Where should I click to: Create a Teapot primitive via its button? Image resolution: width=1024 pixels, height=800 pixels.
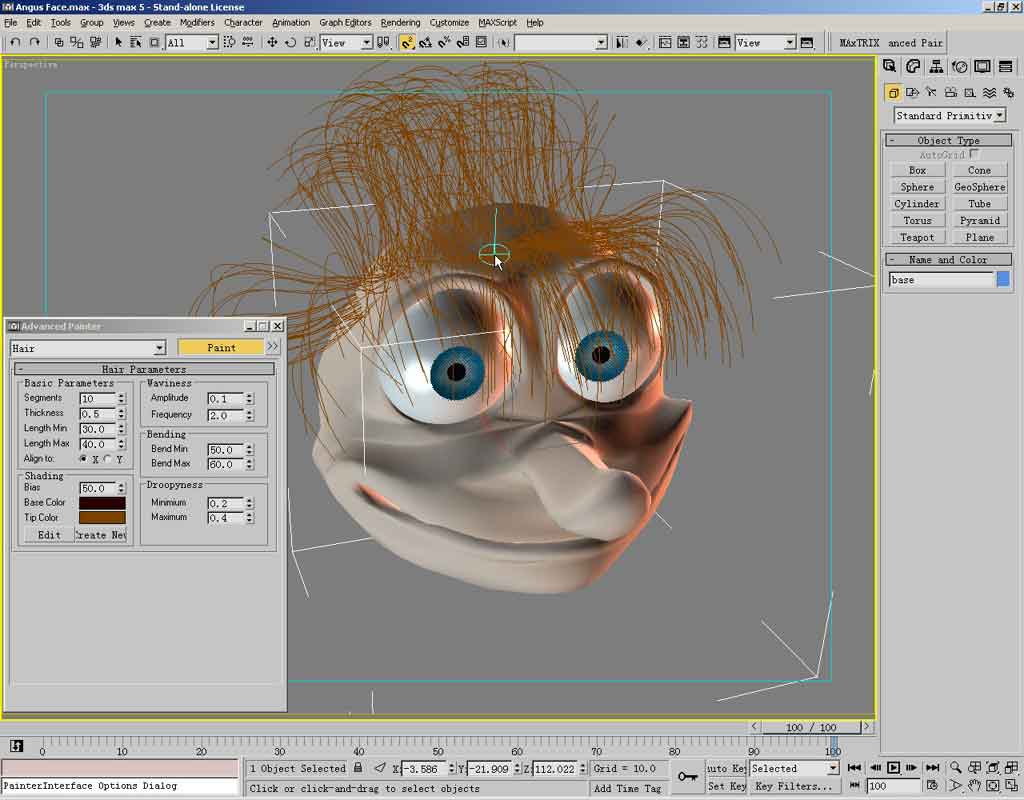[x=917, y=237]
